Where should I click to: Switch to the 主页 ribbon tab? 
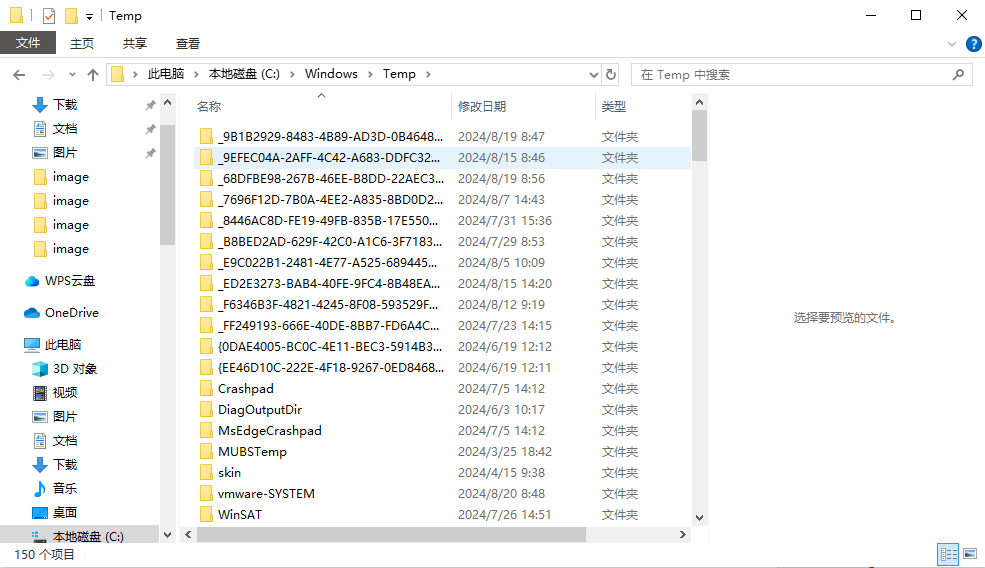tap(82, 43)
